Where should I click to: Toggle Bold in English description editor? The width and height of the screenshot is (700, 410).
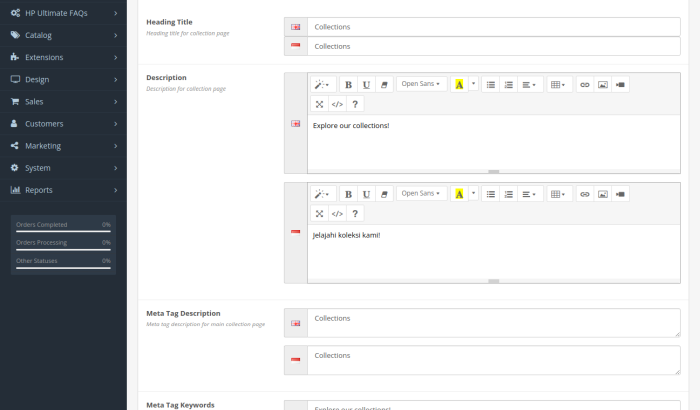pos(348,84)
